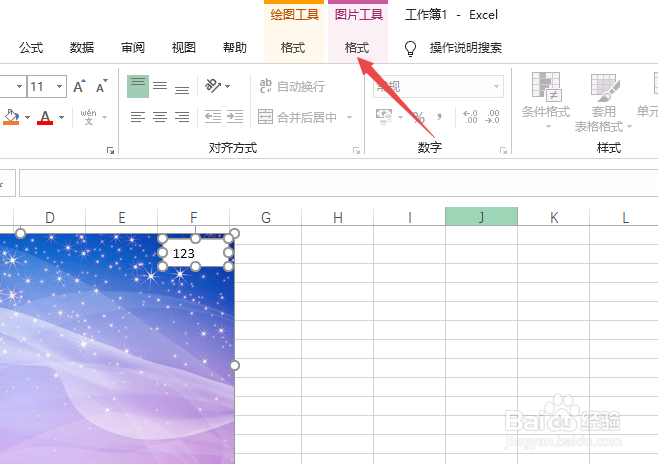Select top align icon

click(x=138, y=86)
